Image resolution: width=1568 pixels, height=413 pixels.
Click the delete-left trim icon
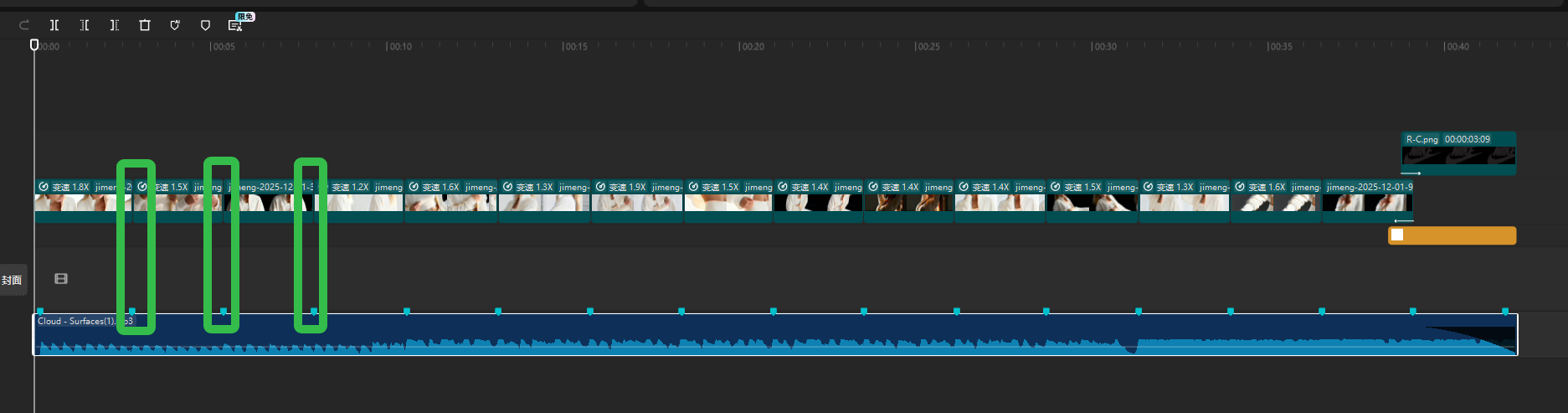pyautogui.click(x=85, y=25)
